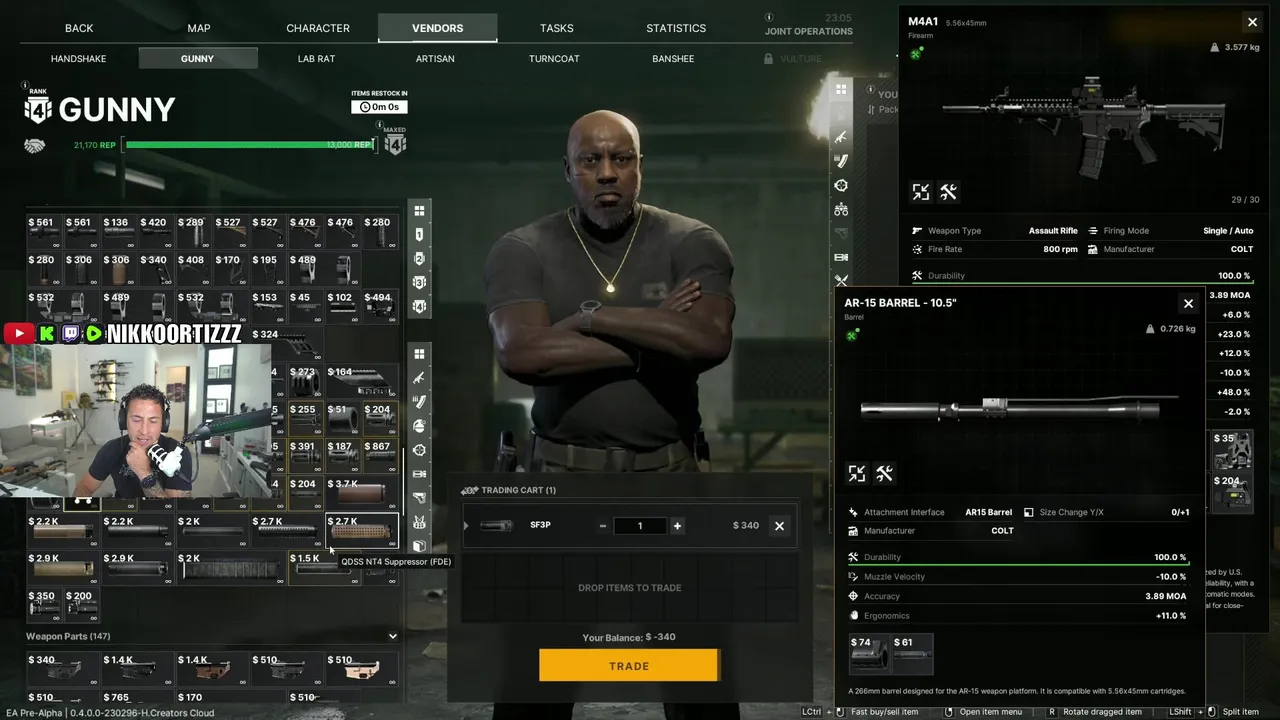Image resolution: width=1280 pixels, height=720 pixels.
Task: Remove SF3P from trading cart
Action: tap(779, 525)
